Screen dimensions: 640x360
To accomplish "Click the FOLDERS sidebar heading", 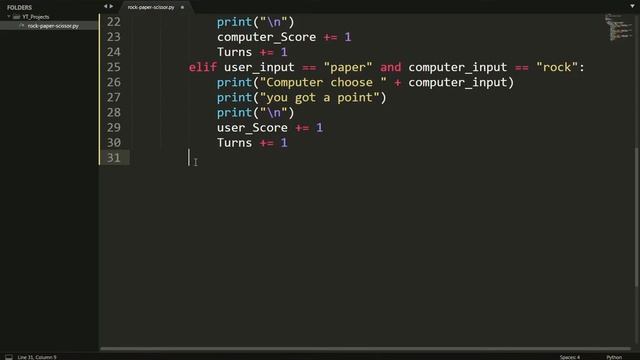I will click(19, 7).
